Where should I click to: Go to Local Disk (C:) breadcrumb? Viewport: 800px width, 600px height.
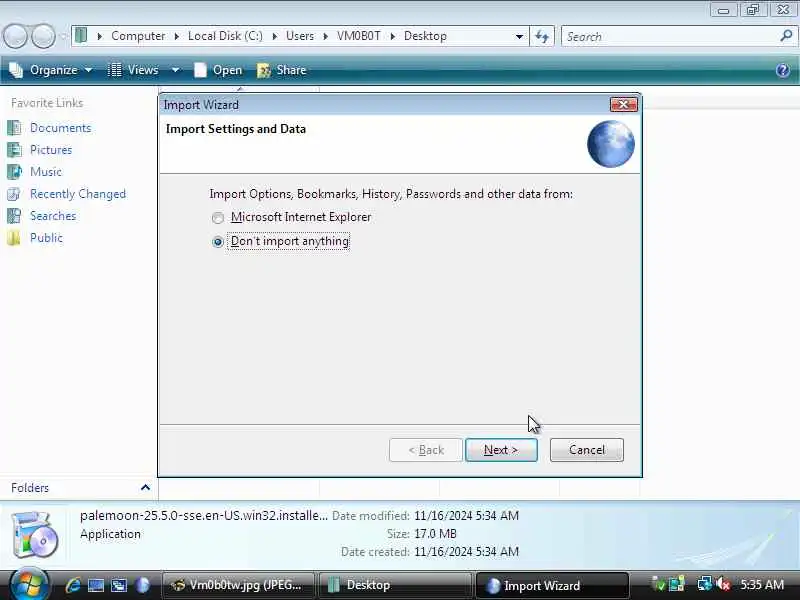pos(226,36)
